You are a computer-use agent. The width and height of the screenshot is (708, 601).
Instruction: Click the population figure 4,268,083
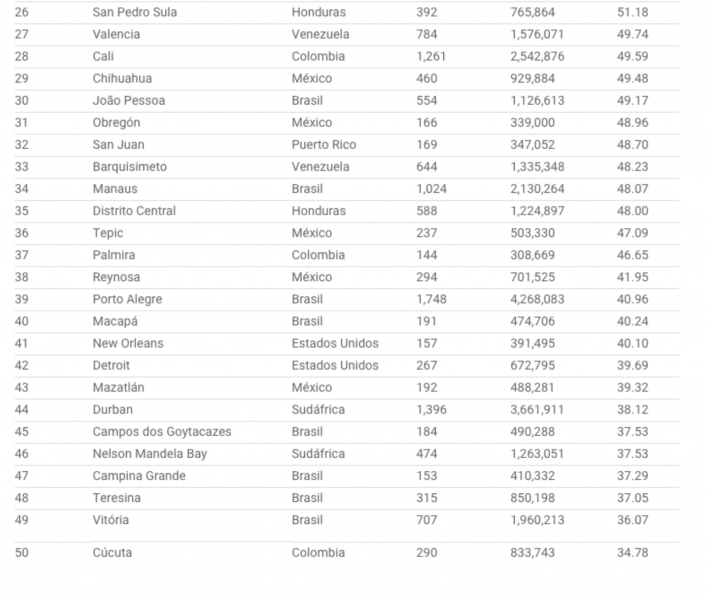538,299
